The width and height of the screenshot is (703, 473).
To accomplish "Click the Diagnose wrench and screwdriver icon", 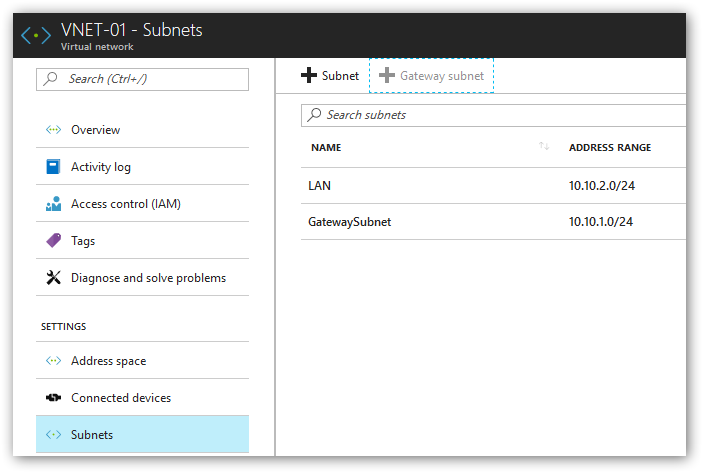I will 53,278.
